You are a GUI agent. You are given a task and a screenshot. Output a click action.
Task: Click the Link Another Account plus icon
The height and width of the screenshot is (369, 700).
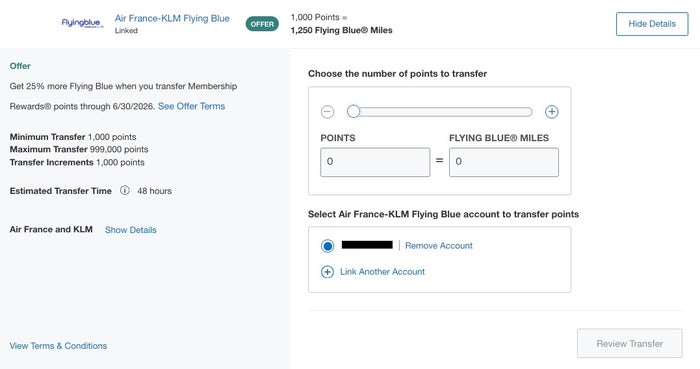click(327, 272)
